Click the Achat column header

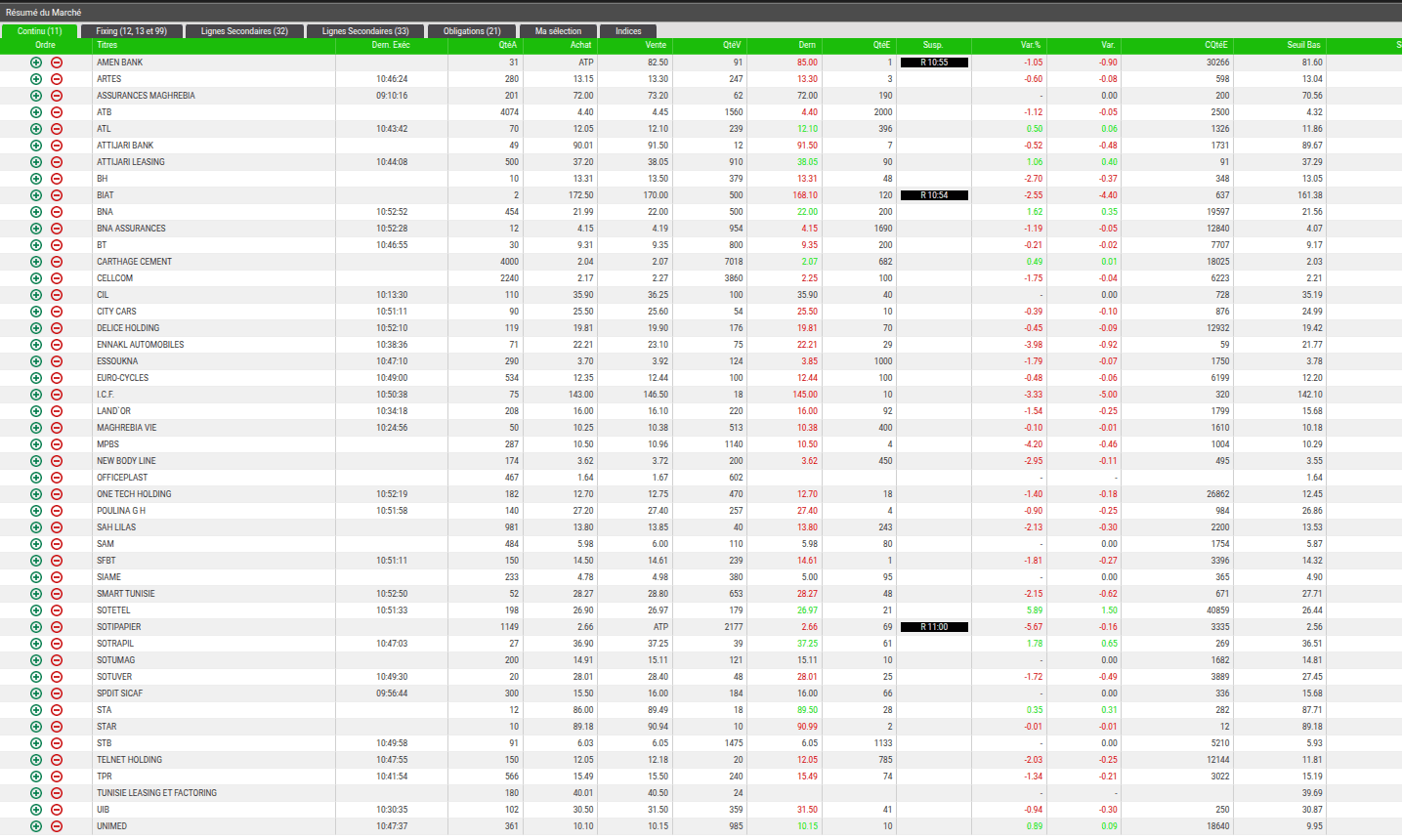tap(580, 45)
